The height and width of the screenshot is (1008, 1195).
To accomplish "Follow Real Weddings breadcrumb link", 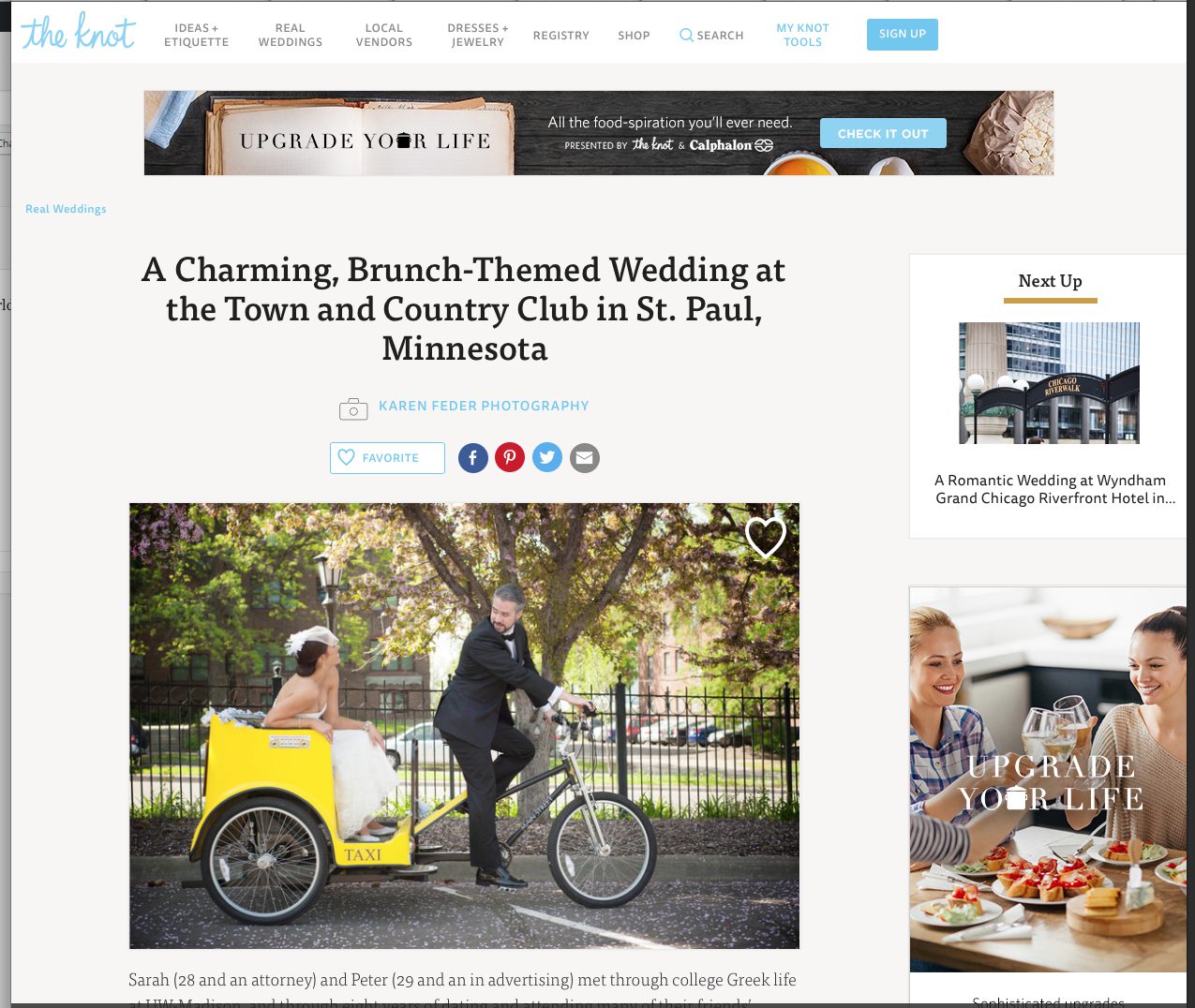I will pyautogui.click(x=66, y=209).
